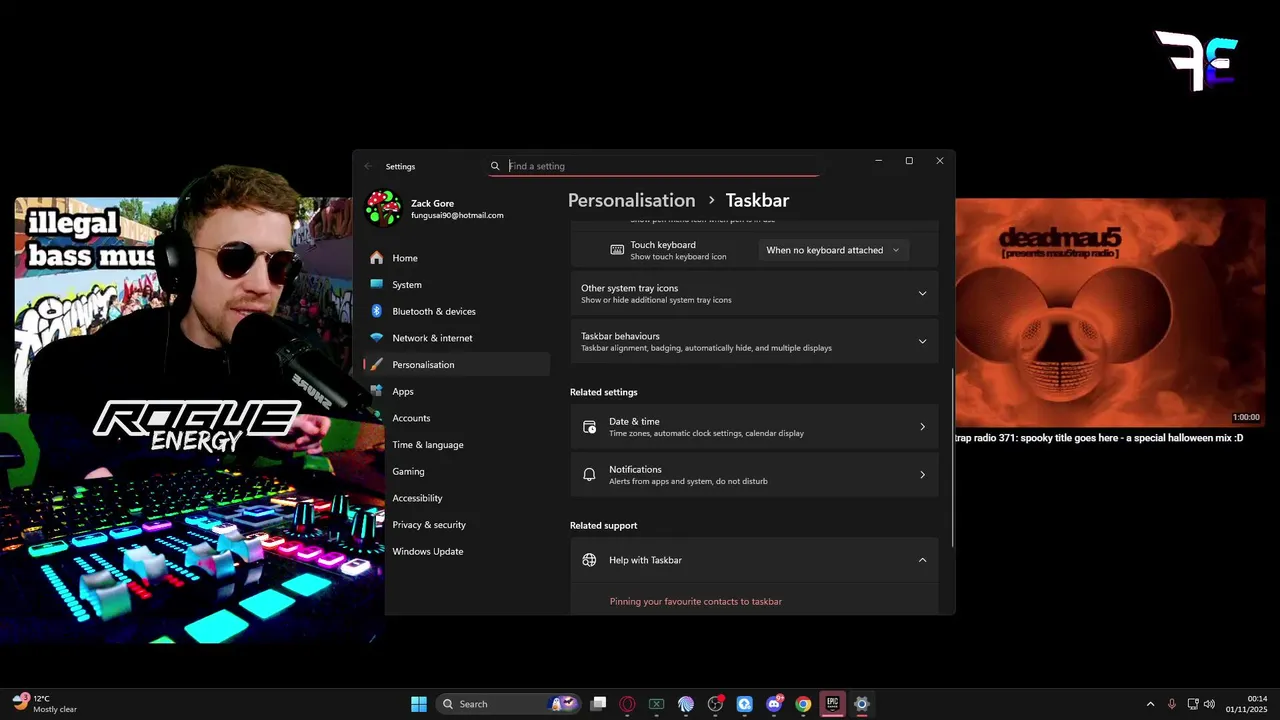
Task: Open the network icon in system tray
Action: pyautogui.click(x=1193, y=704)
